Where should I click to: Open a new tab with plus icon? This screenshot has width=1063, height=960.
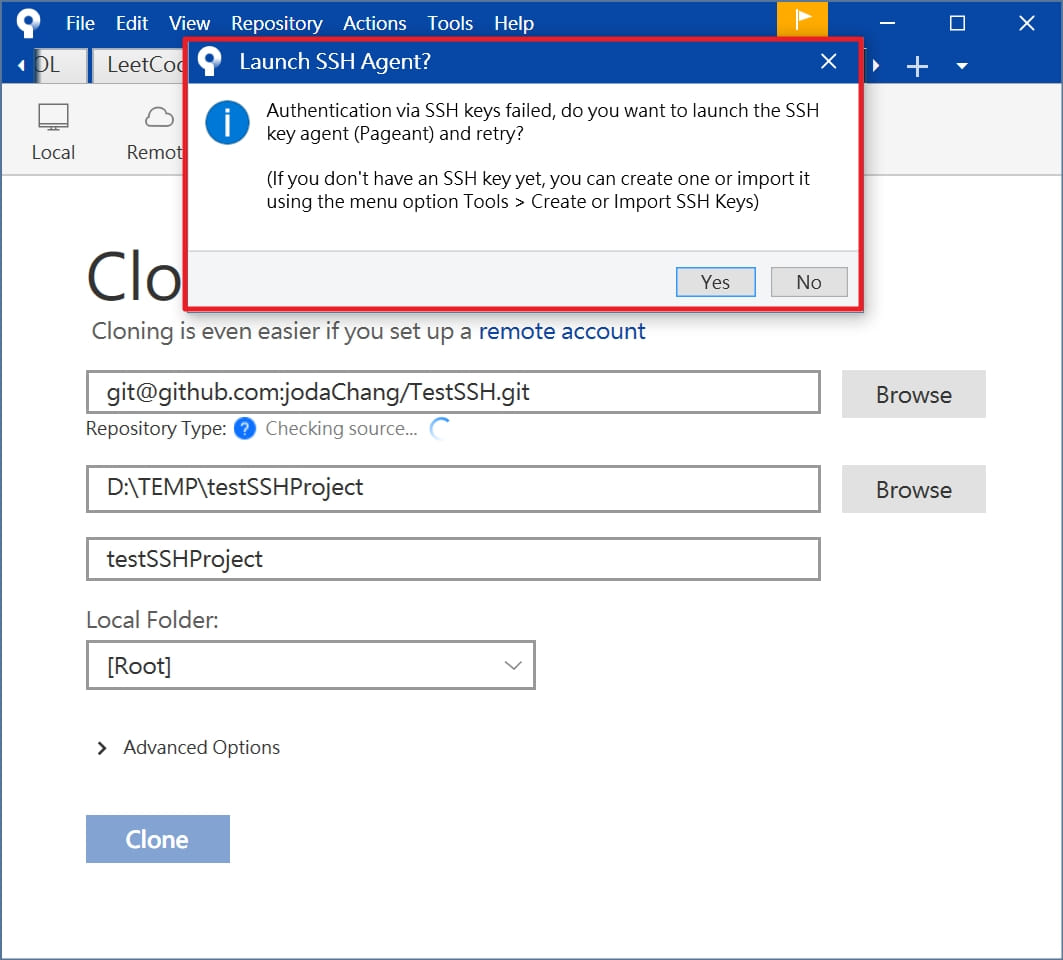coord(917,66)
